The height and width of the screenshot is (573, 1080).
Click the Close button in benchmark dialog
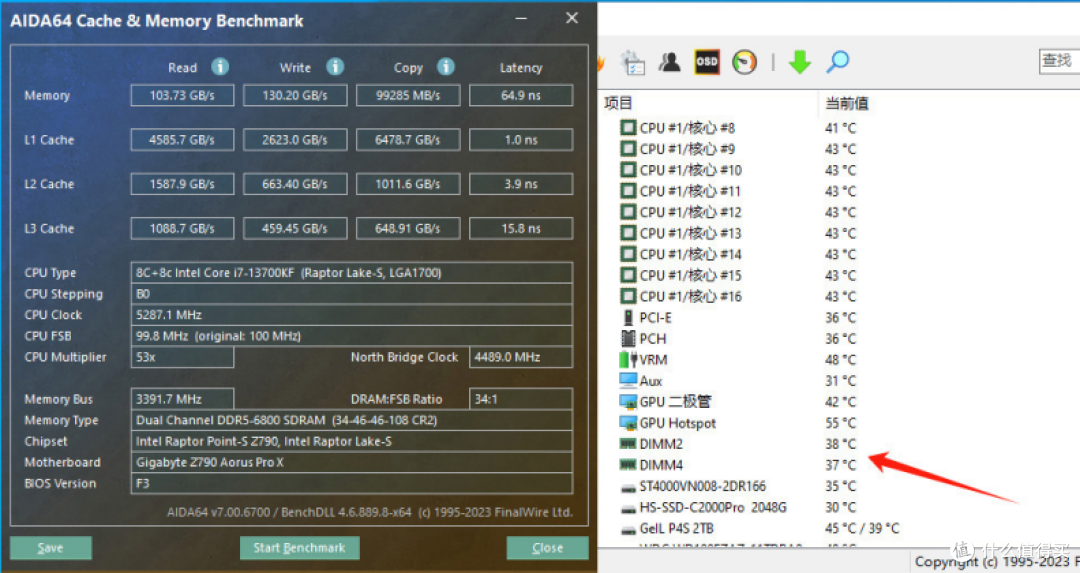coord(548,548)
